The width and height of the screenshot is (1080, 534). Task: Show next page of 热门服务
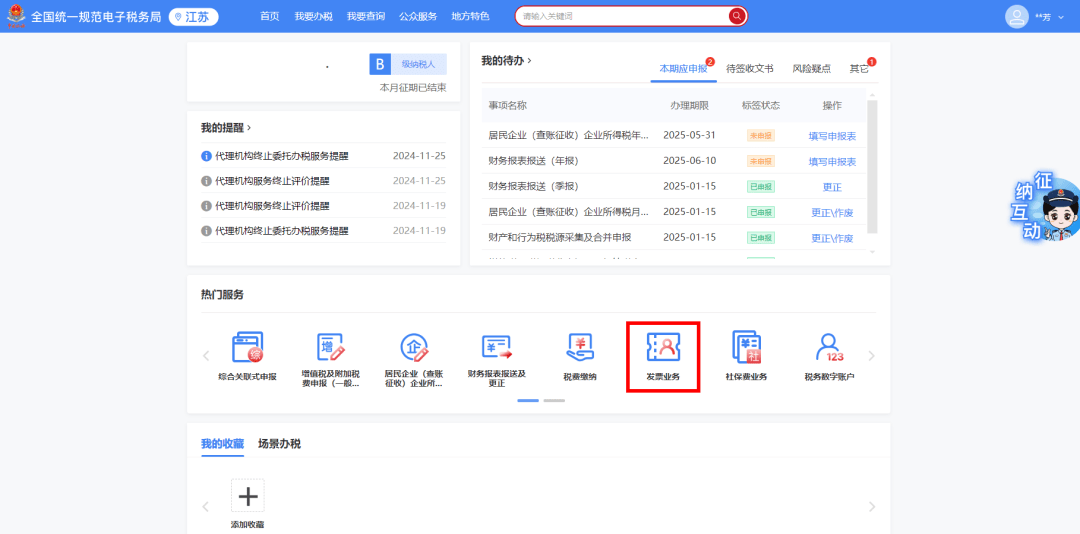(871, 356)
